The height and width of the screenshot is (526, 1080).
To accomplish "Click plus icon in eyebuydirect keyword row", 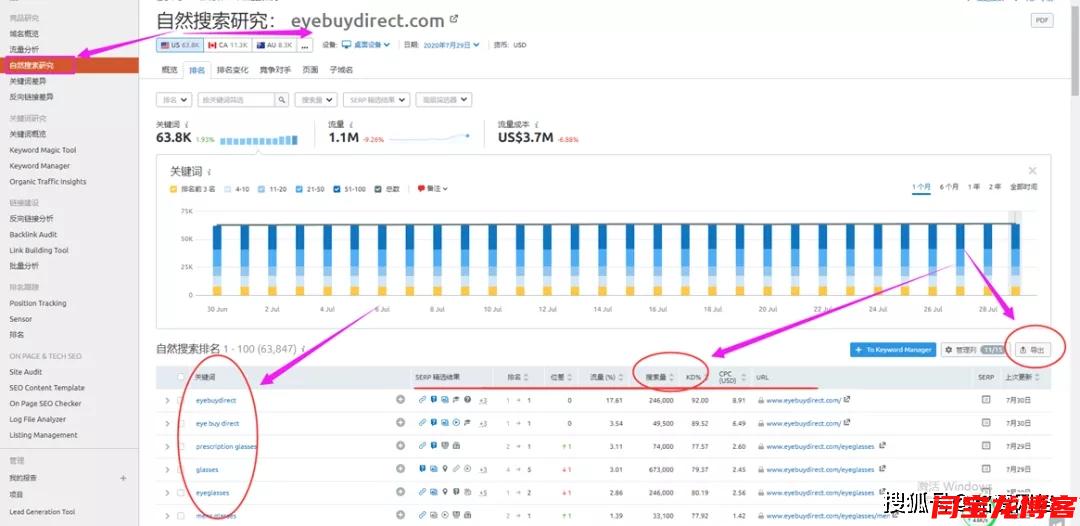I will pos(400,400).
